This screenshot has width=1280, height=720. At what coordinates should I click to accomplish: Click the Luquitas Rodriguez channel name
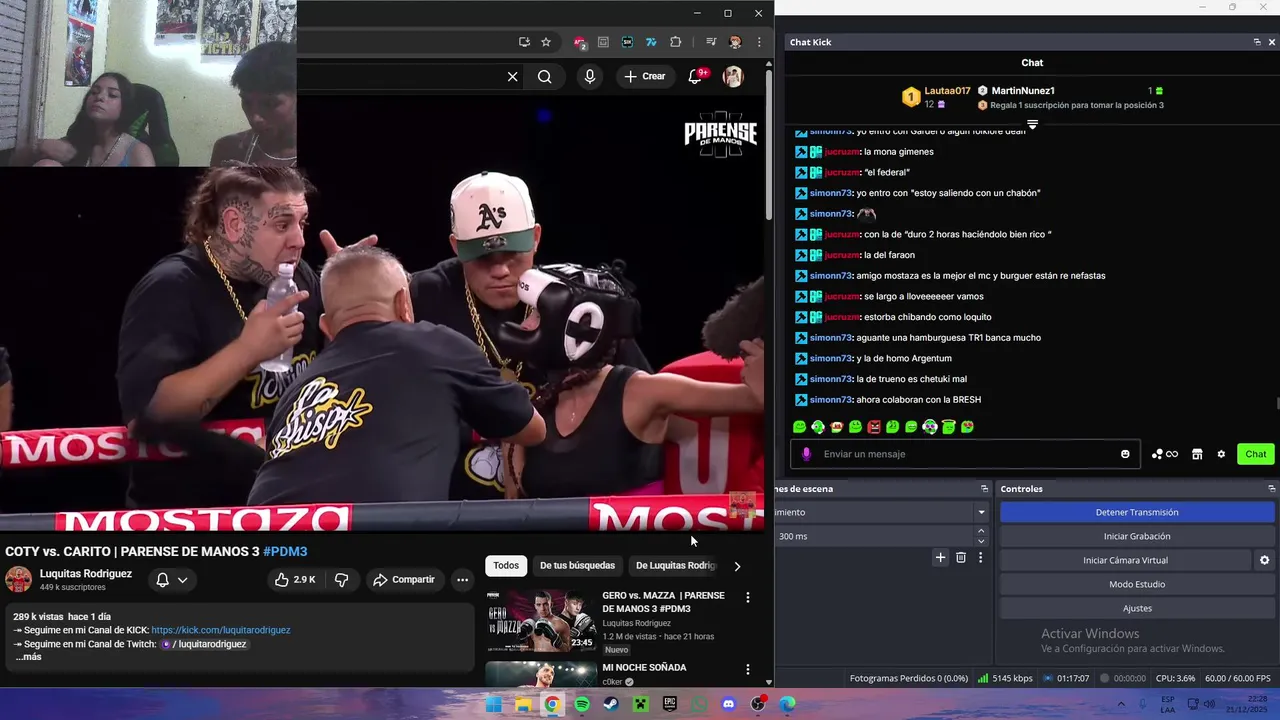pyautogui.click(x=86, y=574)
